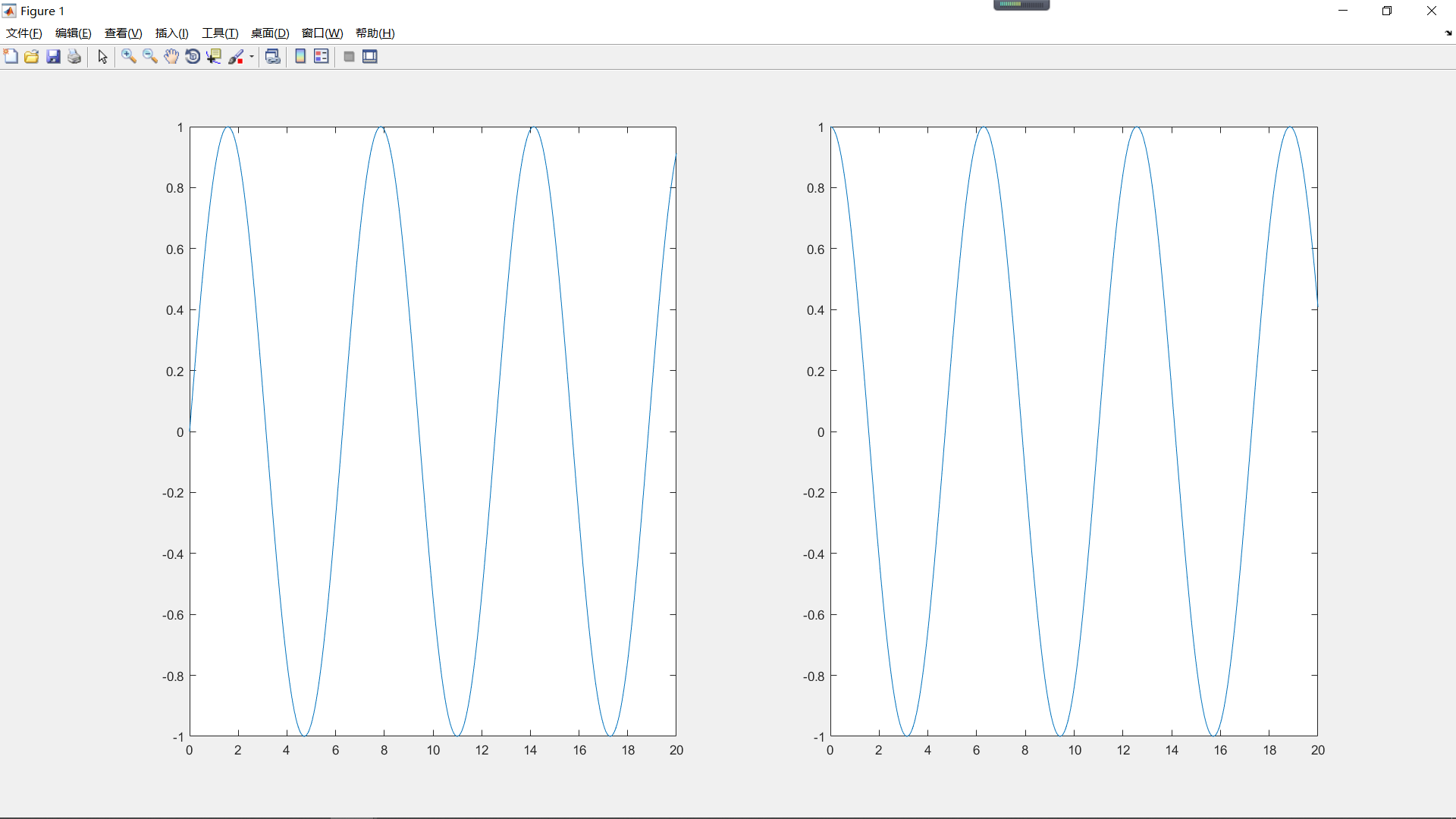Open the 插入(I) menu
This screenshot has width=1456, height=819.
pyautogui.click(x=172, y=33)
